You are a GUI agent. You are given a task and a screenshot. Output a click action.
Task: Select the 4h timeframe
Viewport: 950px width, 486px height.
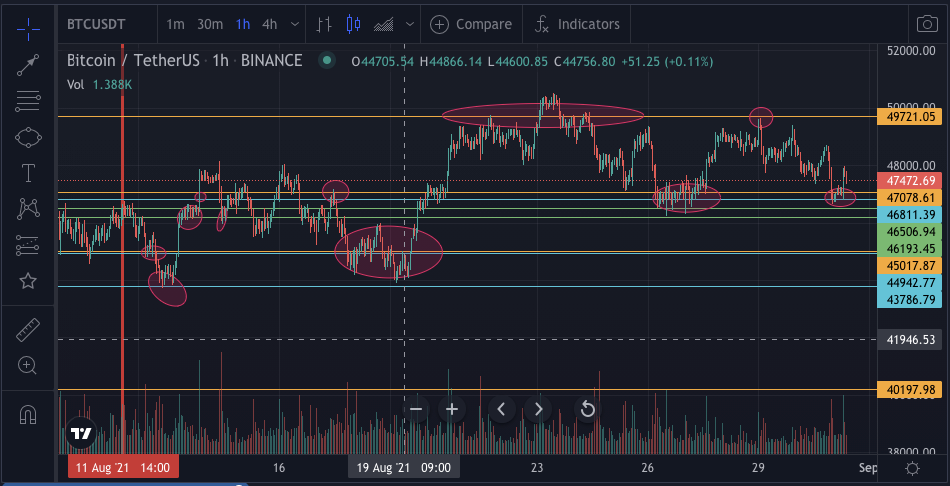pyautogui.click(x=269, y=24)
